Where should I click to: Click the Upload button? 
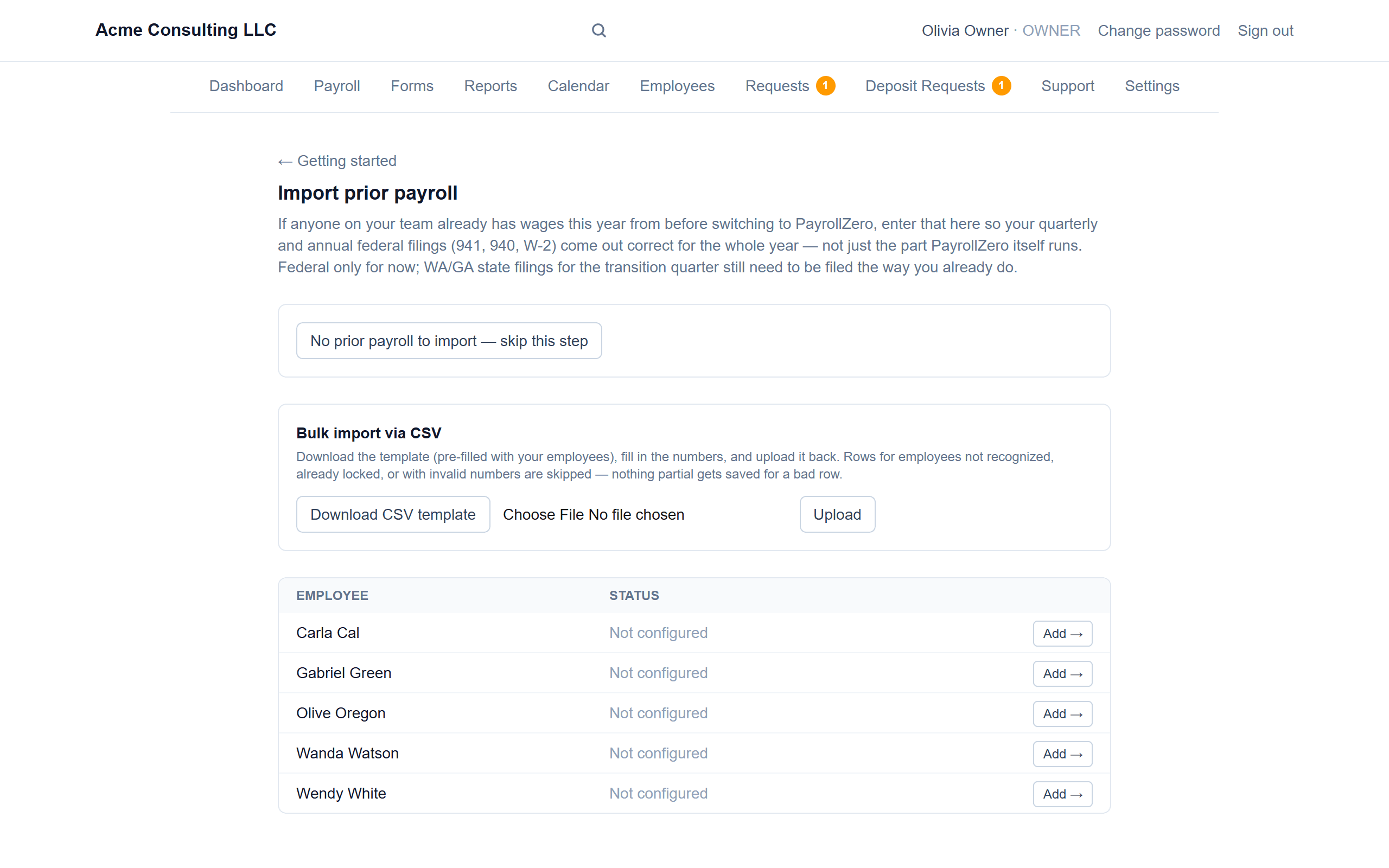[x=837, y=514]
